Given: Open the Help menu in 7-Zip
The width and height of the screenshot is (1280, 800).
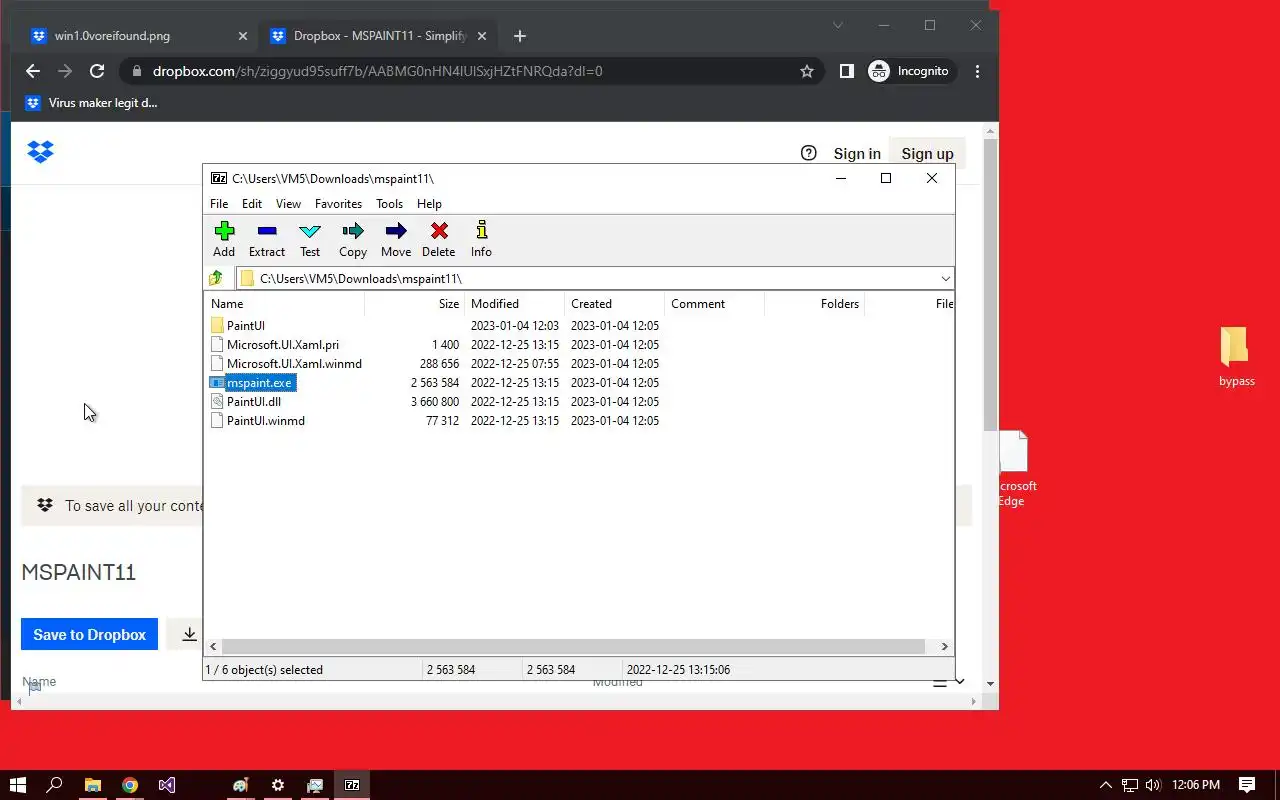Looking at the screenshot, I should pos(429,203).
